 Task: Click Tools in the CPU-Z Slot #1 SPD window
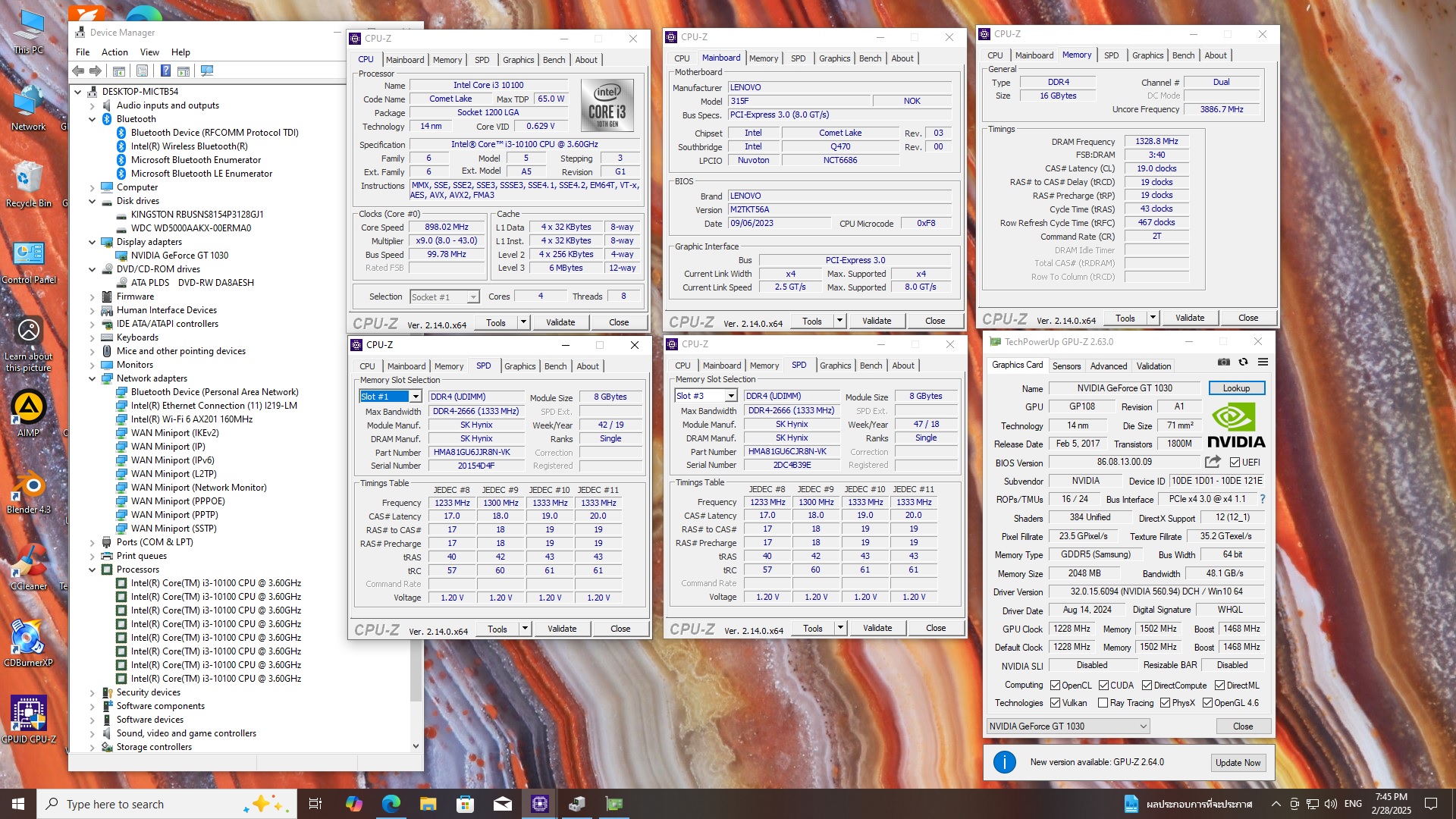point(497,629)
